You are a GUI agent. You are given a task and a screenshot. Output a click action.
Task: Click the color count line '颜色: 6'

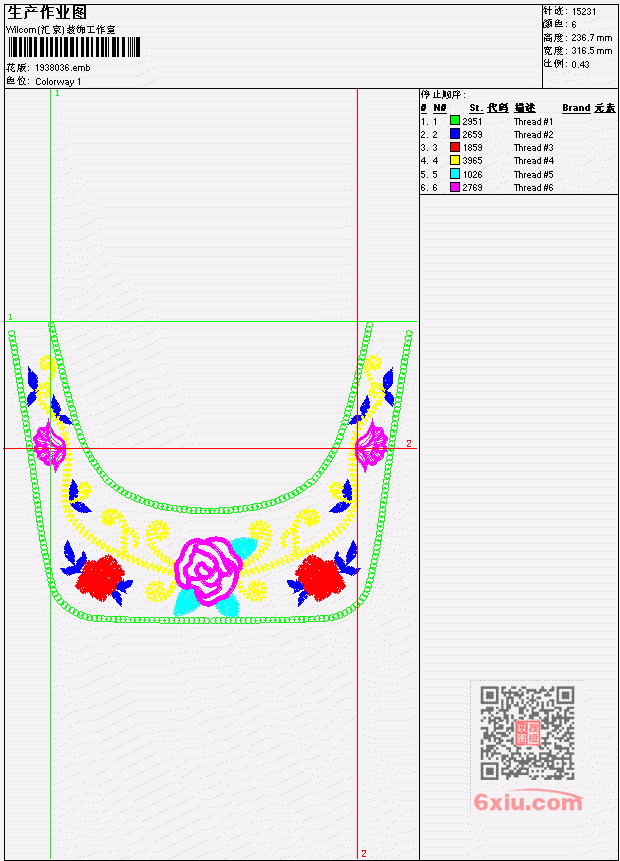pos(560,24)
